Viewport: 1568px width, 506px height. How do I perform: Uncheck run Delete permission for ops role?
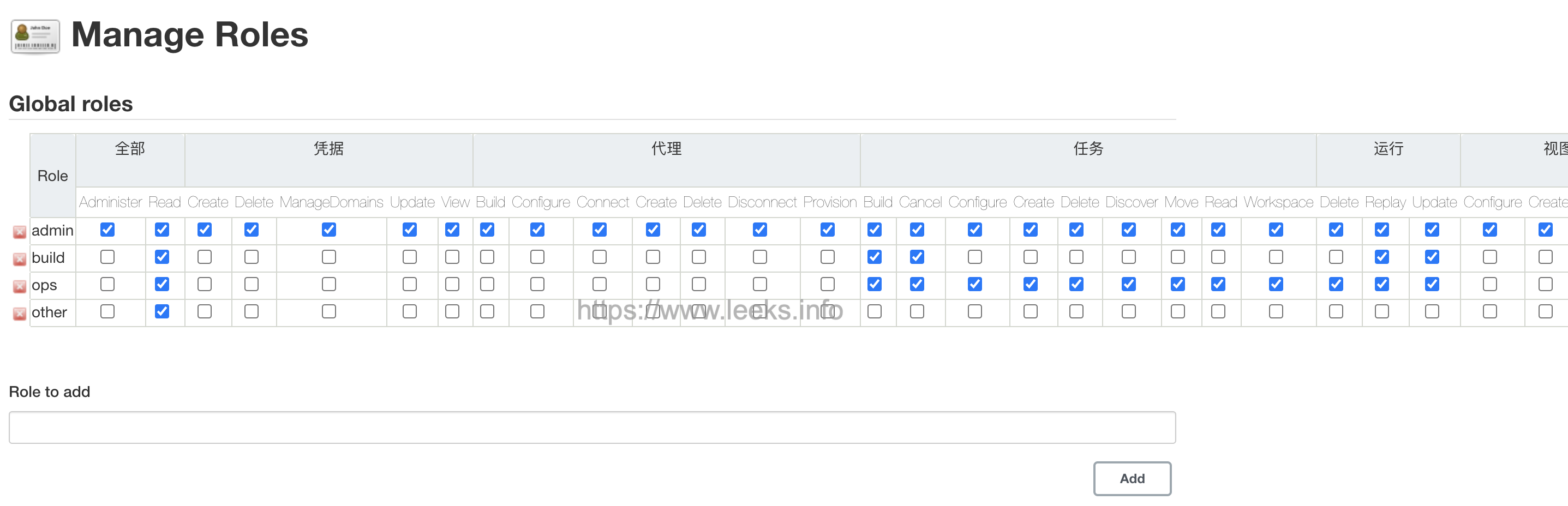point(1336,284)
